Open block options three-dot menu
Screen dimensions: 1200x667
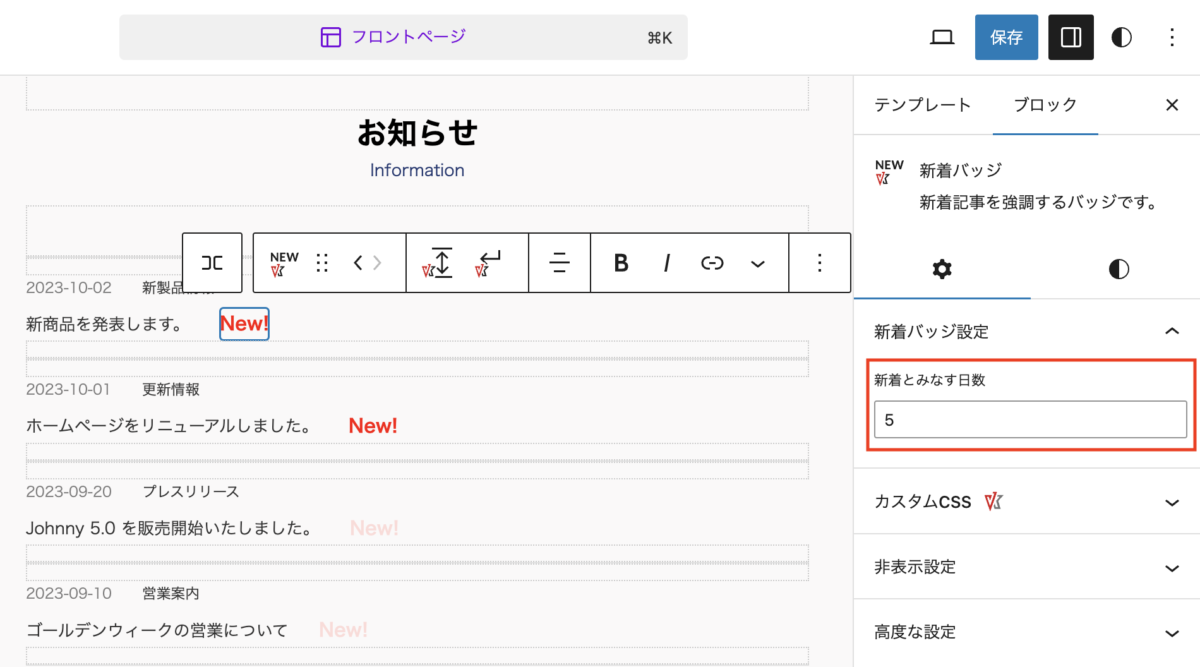click(x=820, y=263)
